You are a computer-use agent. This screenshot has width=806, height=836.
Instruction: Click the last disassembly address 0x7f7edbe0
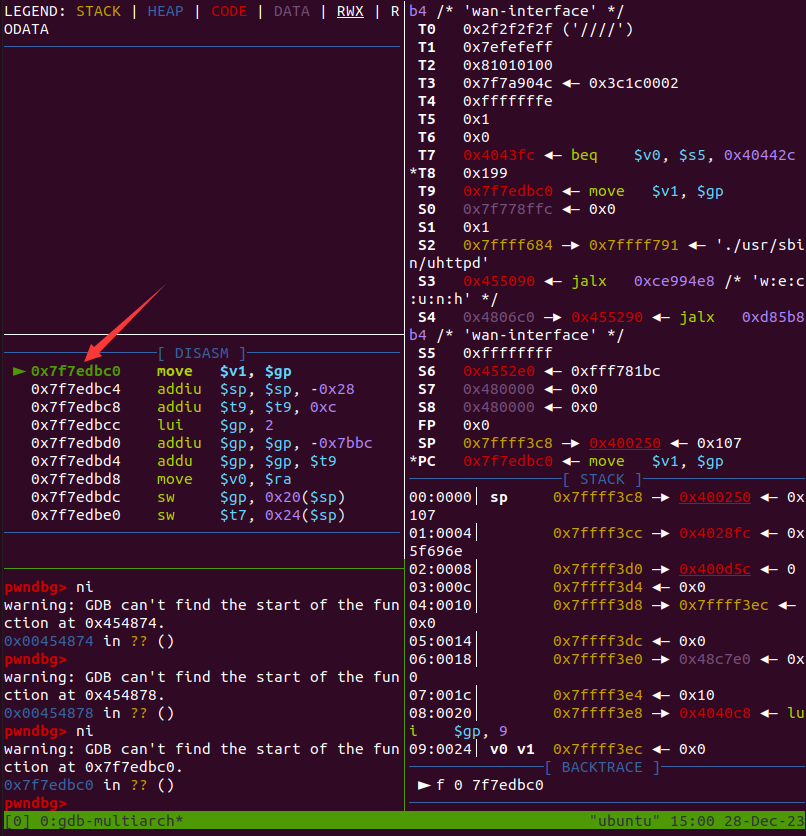76,516
